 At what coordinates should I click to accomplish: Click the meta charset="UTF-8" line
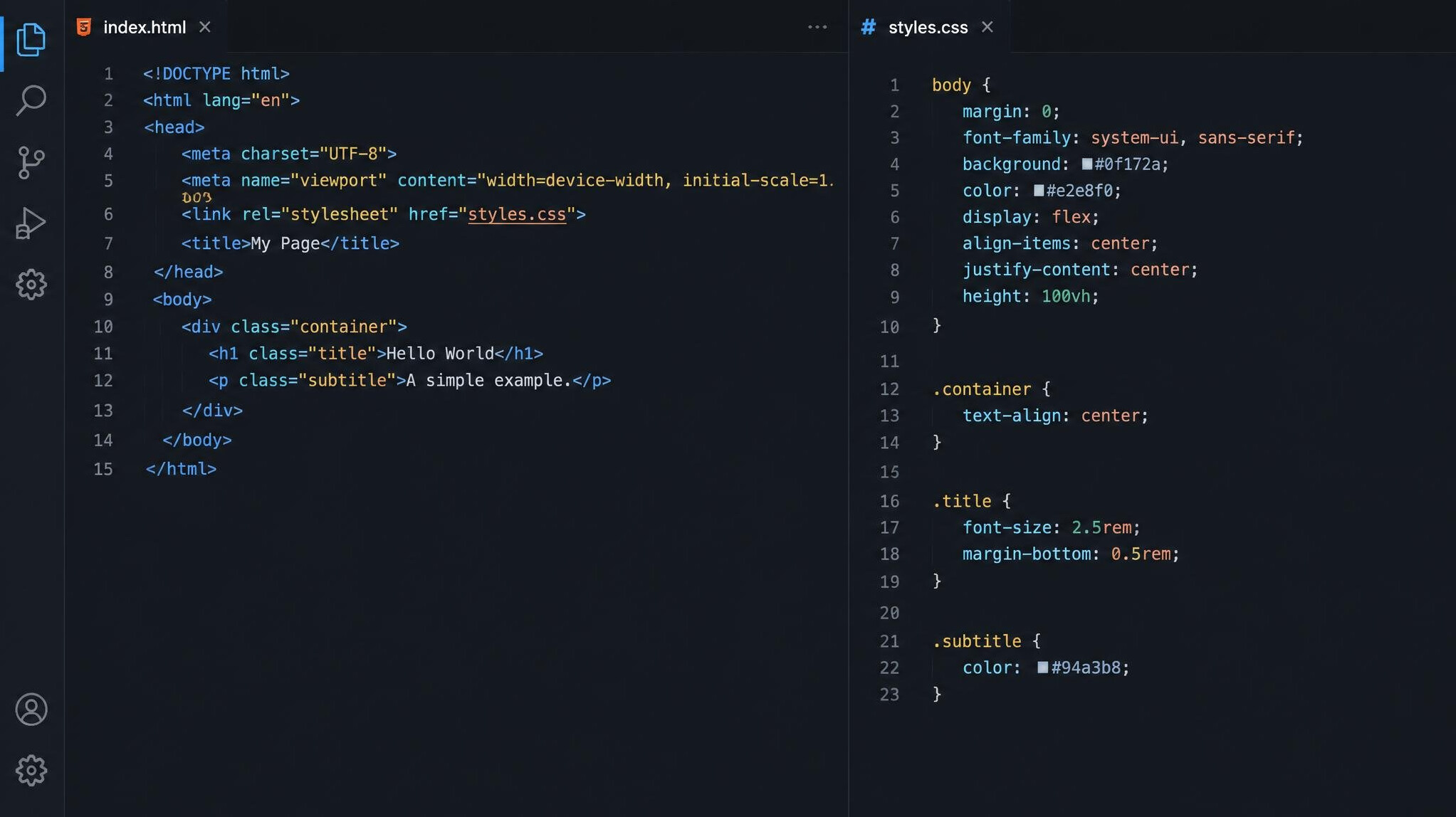(x=288, y=154)
